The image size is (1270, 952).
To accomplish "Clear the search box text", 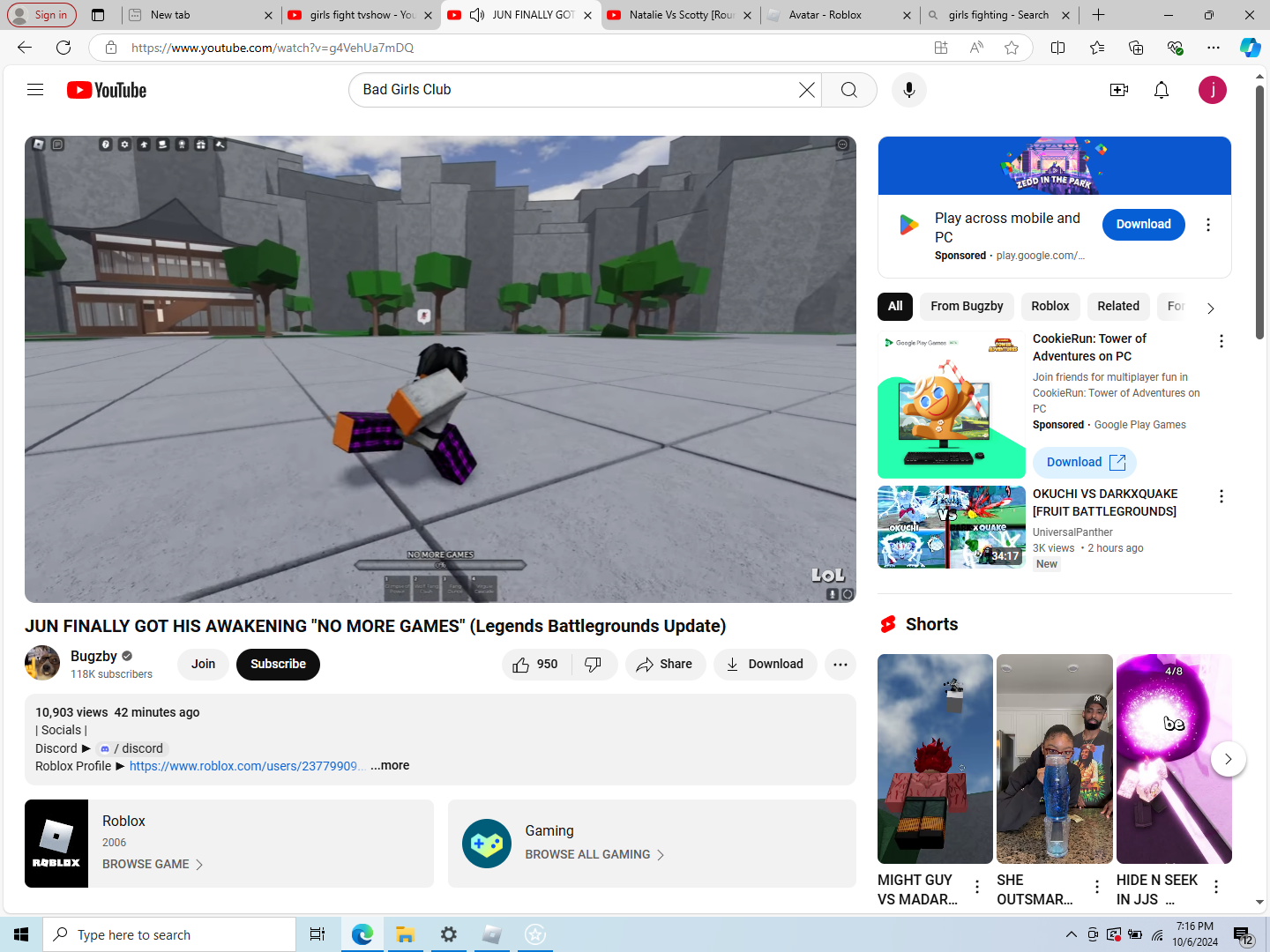I will (806, 90).
